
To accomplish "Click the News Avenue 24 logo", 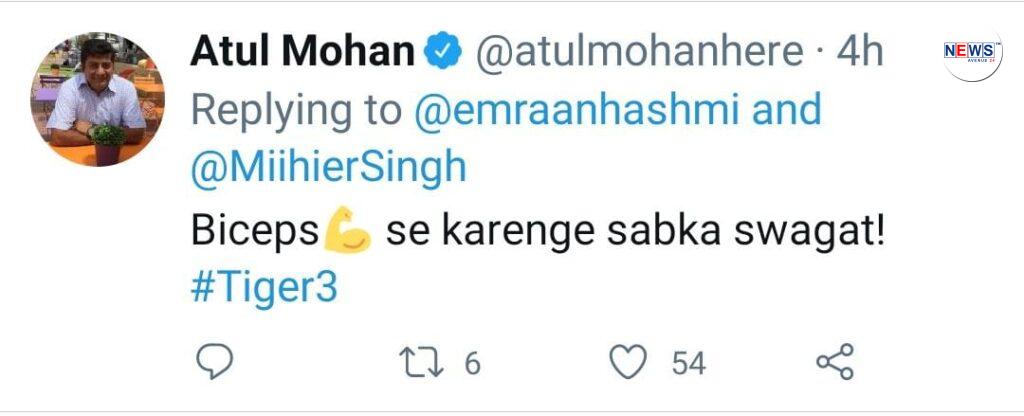I will tap(970, 53).
